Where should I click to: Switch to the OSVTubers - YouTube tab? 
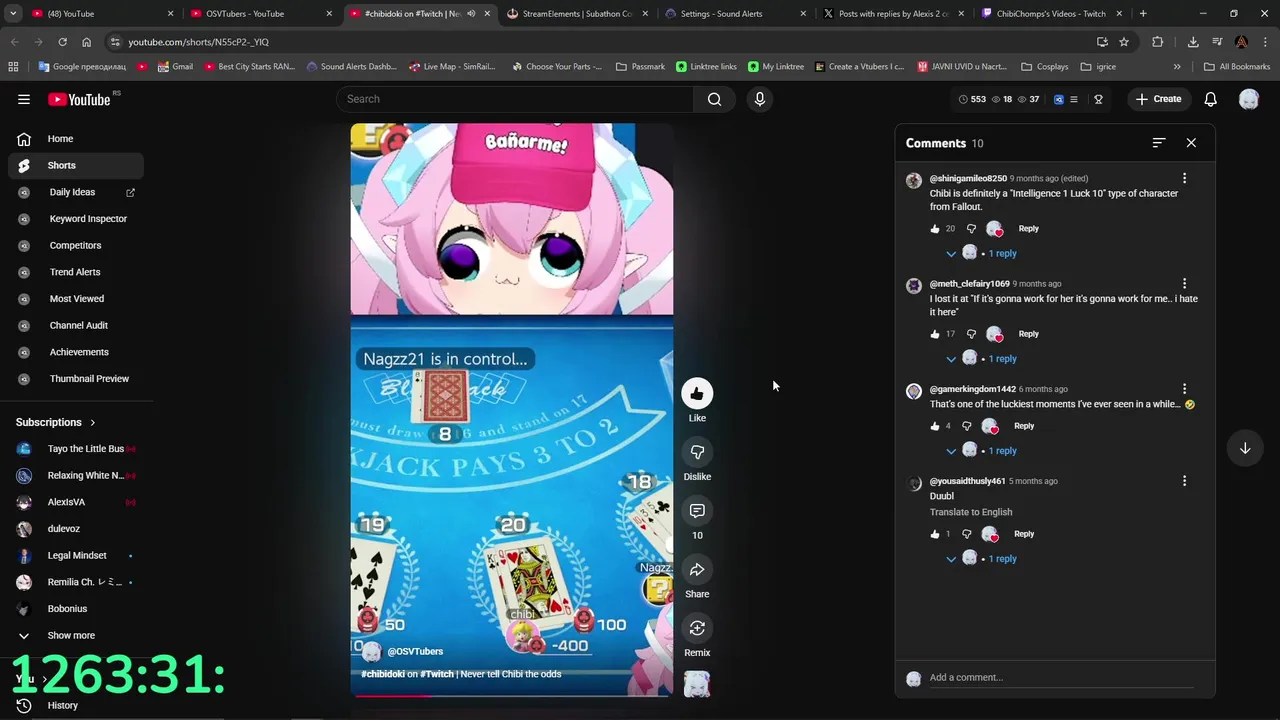[x=260, y=14]
